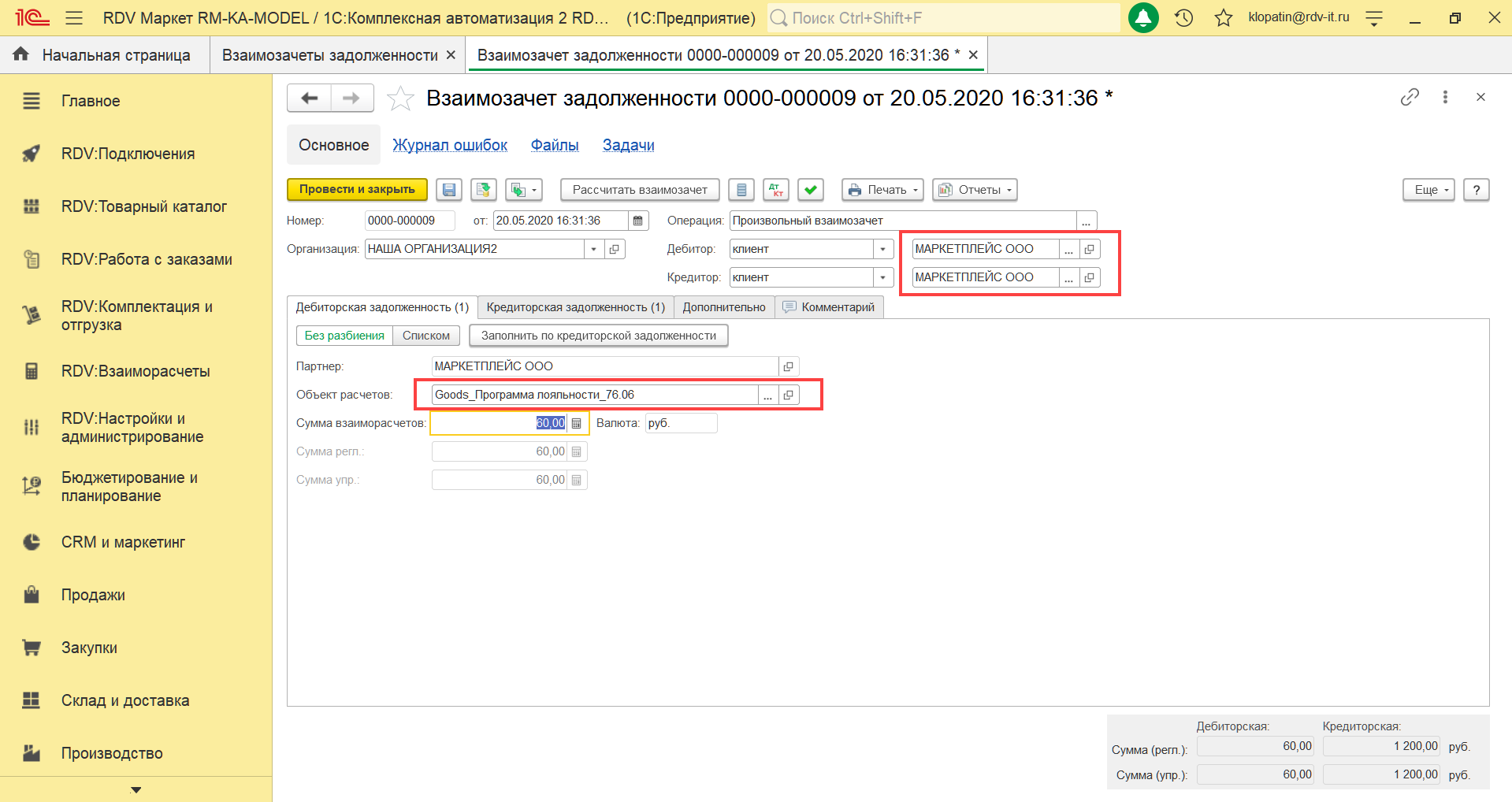Open the notifications bell icon
The height and width of the screenshot is (802, 1512).
click(1143, 17)
